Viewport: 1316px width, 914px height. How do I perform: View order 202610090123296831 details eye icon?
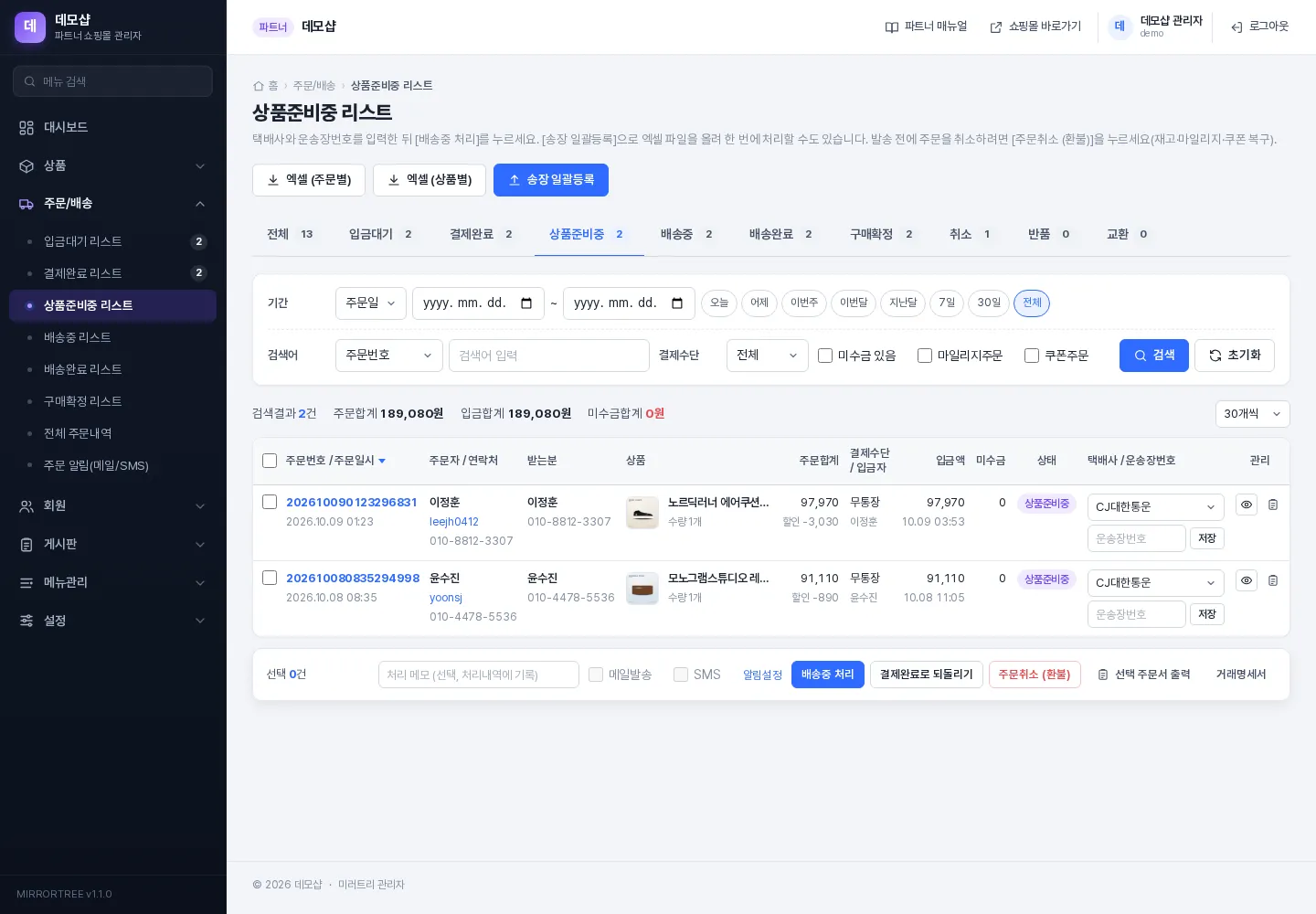tap(1247, 505)
